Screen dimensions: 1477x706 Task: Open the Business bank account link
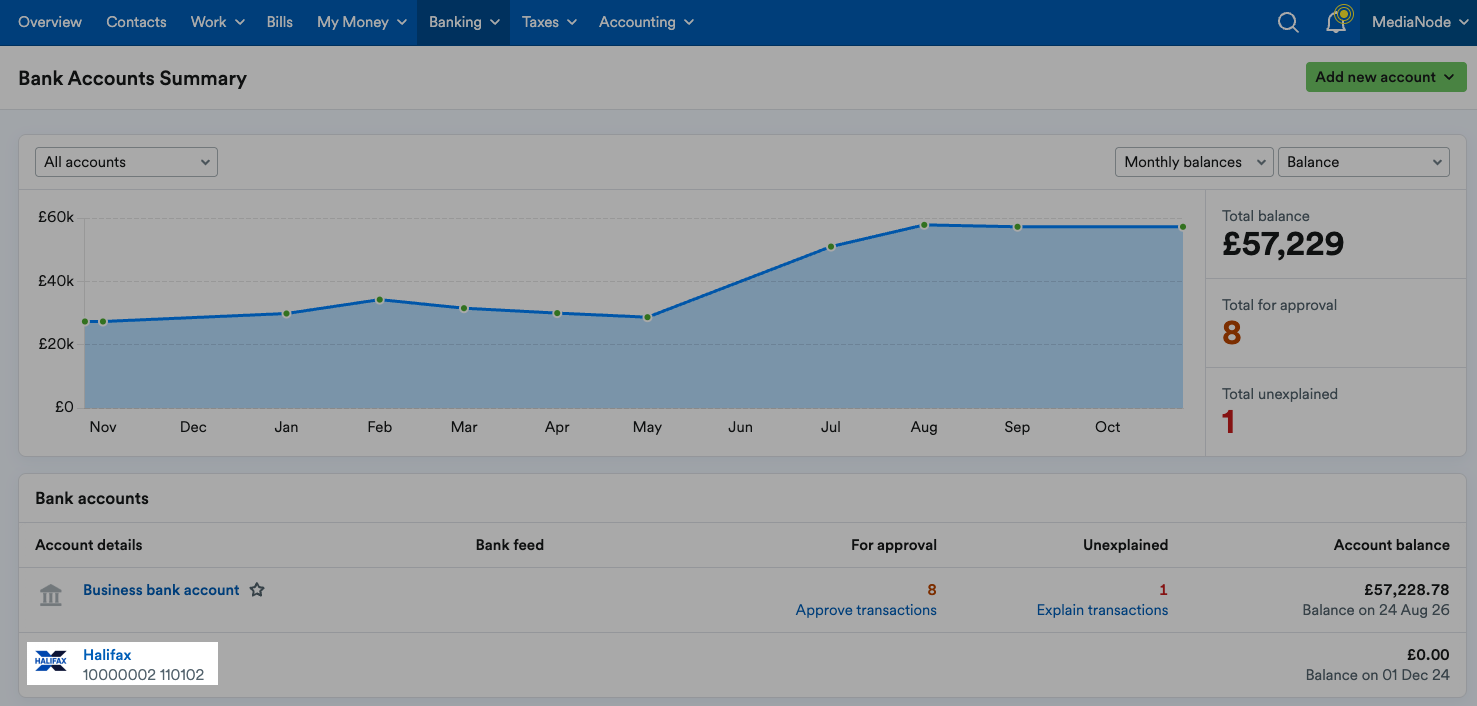pyautogui.click(x=161, y=590)
